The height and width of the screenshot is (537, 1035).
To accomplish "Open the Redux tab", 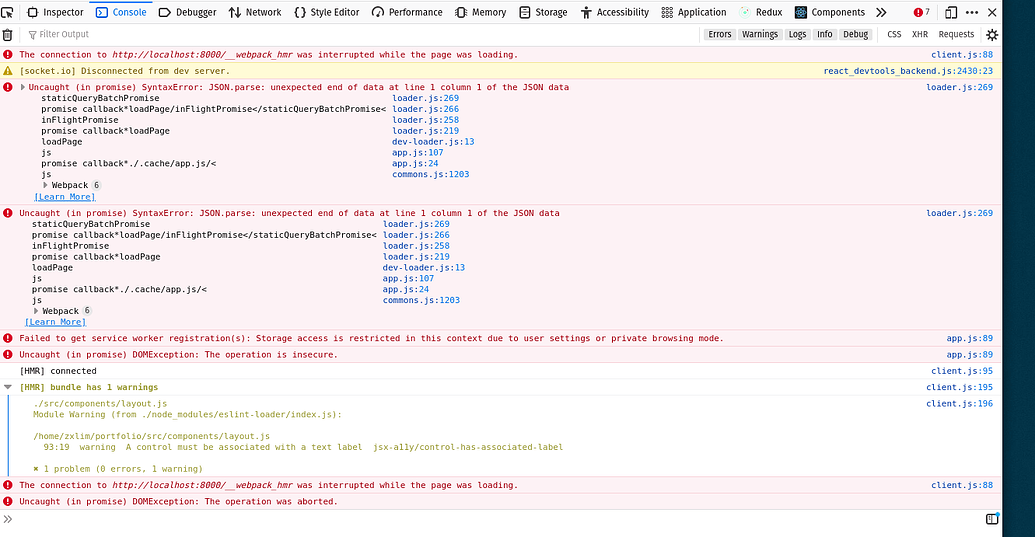I will point(761,12).
